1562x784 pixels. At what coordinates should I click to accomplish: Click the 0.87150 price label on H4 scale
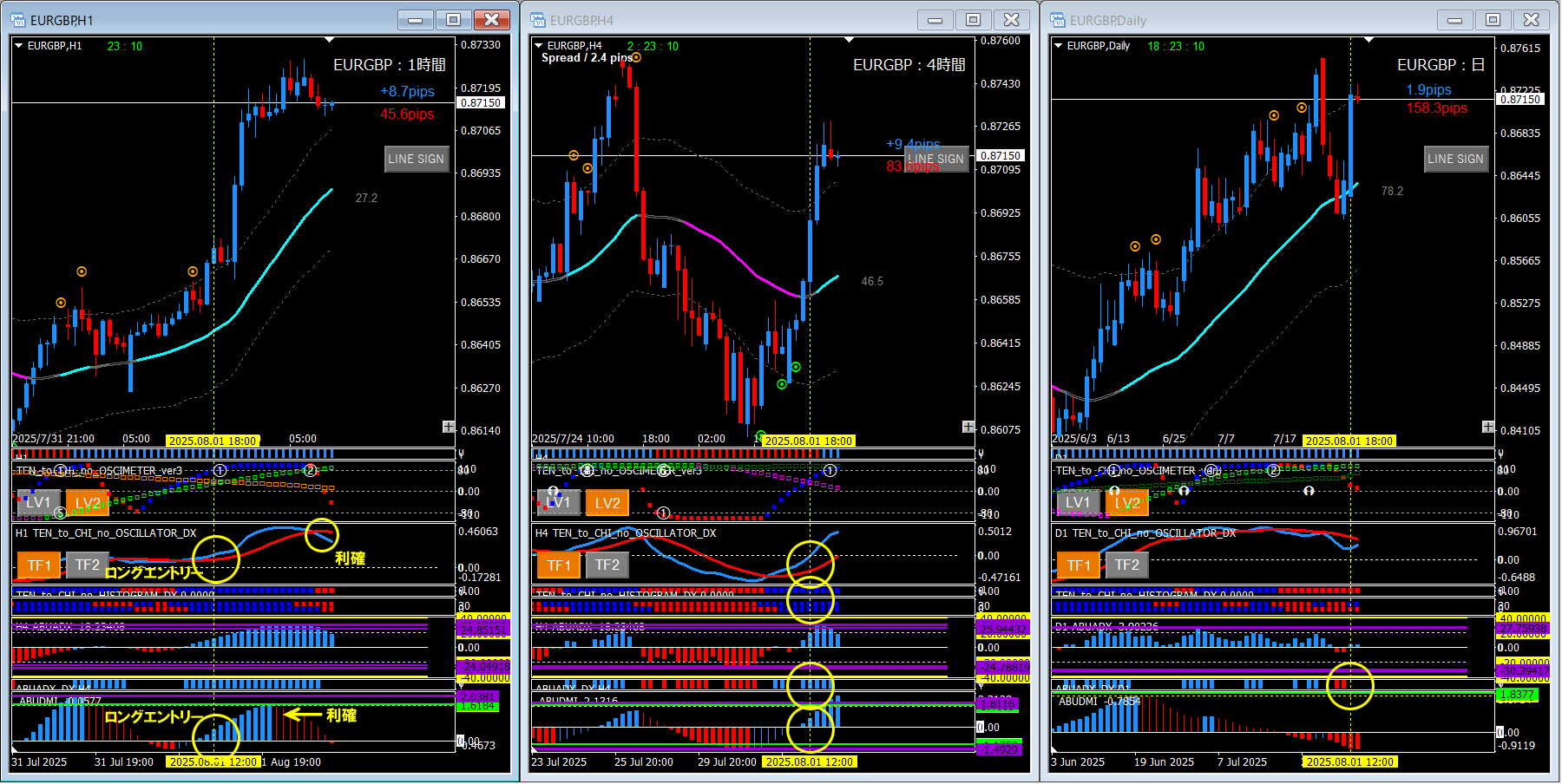coord(1001,156)
